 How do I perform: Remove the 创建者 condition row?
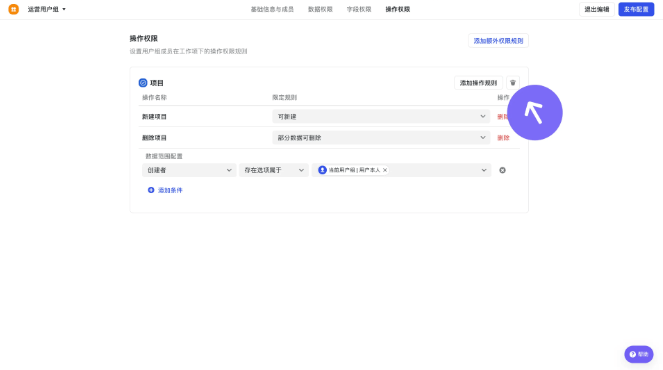[x=502, y=170]
